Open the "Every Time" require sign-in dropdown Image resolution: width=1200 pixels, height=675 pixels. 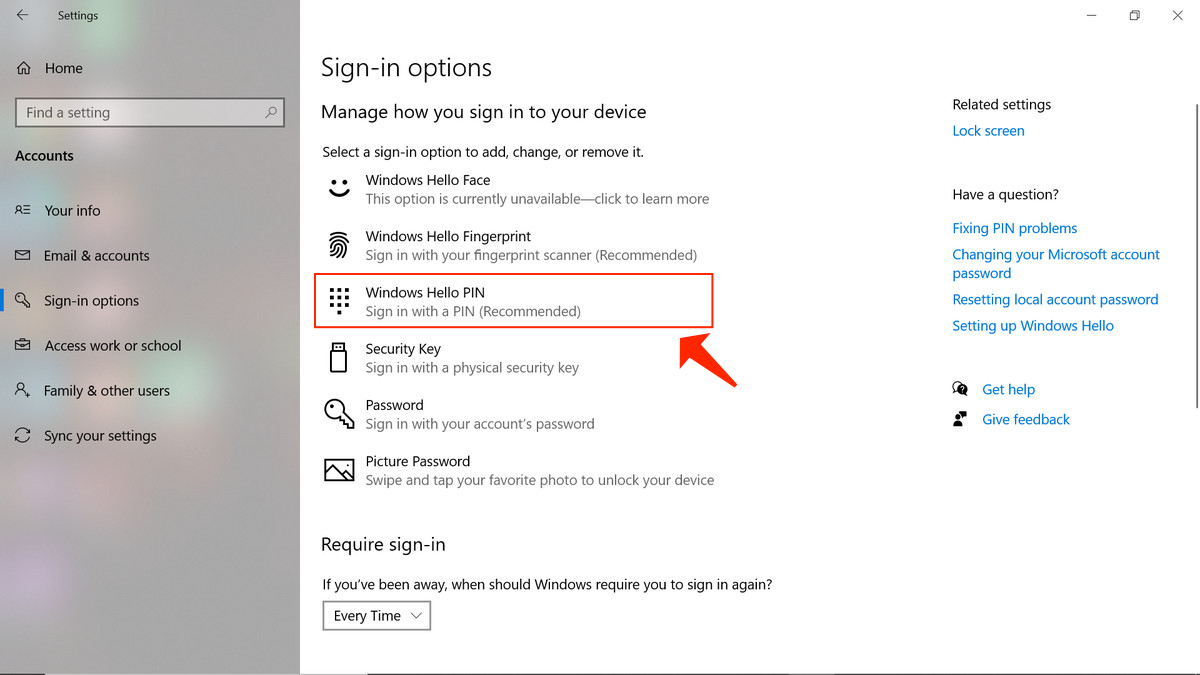point(376,615)
